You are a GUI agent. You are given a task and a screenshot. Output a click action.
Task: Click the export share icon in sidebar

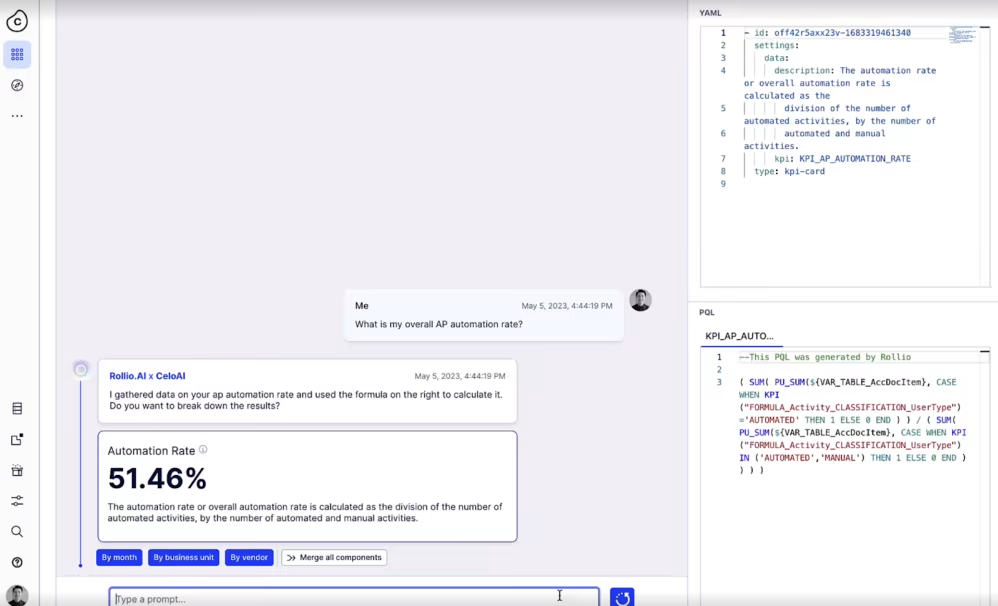pyautogui.click(x=17, y=440)
